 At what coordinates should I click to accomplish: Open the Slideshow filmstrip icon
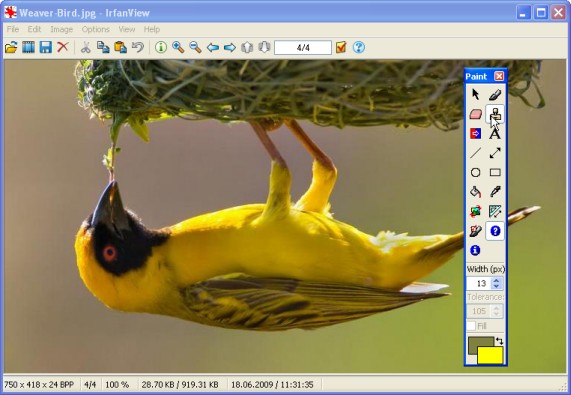pyautogui.click(x=28, y=47)
